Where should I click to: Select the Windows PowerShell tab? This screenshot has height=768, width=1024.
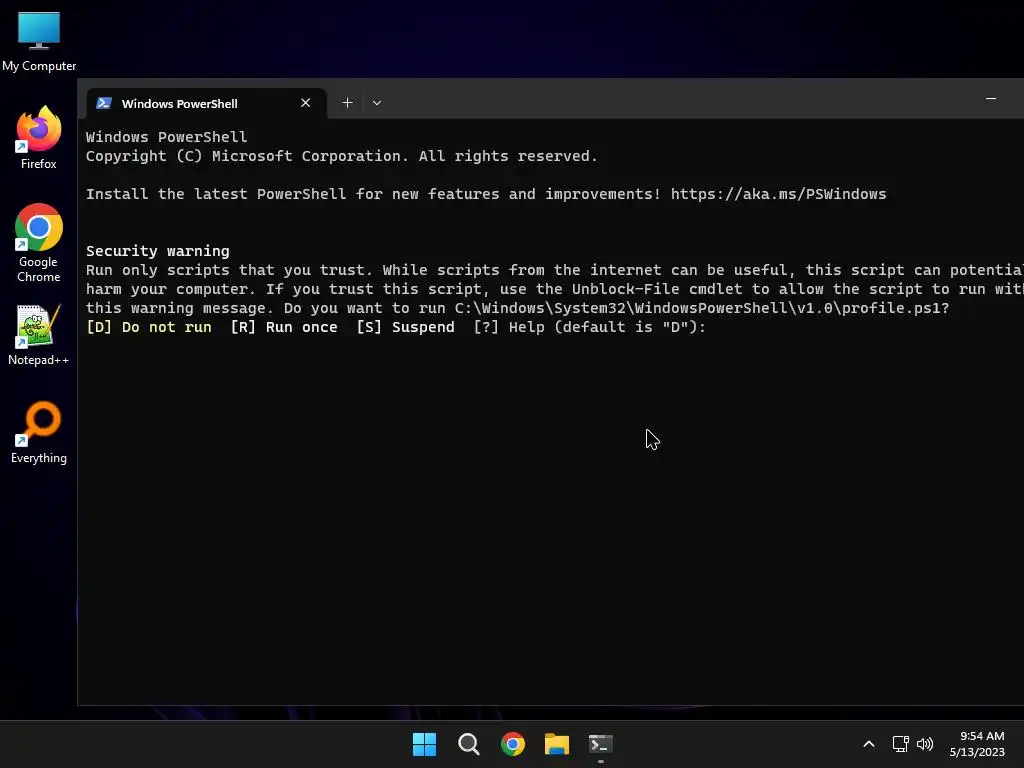tap(206, 103)
